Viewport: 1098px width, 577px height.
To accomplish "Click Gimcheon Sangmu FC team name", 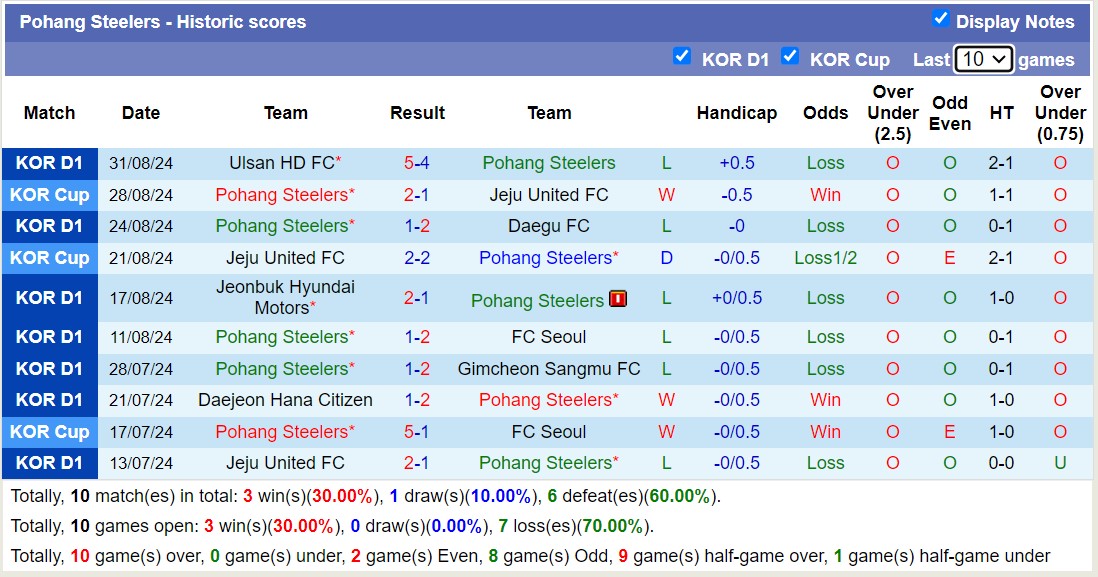I will 549,368.
